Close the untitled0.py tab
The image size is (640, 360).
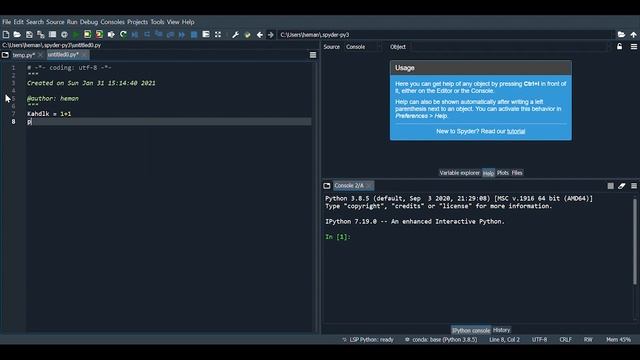coord(84,55)
